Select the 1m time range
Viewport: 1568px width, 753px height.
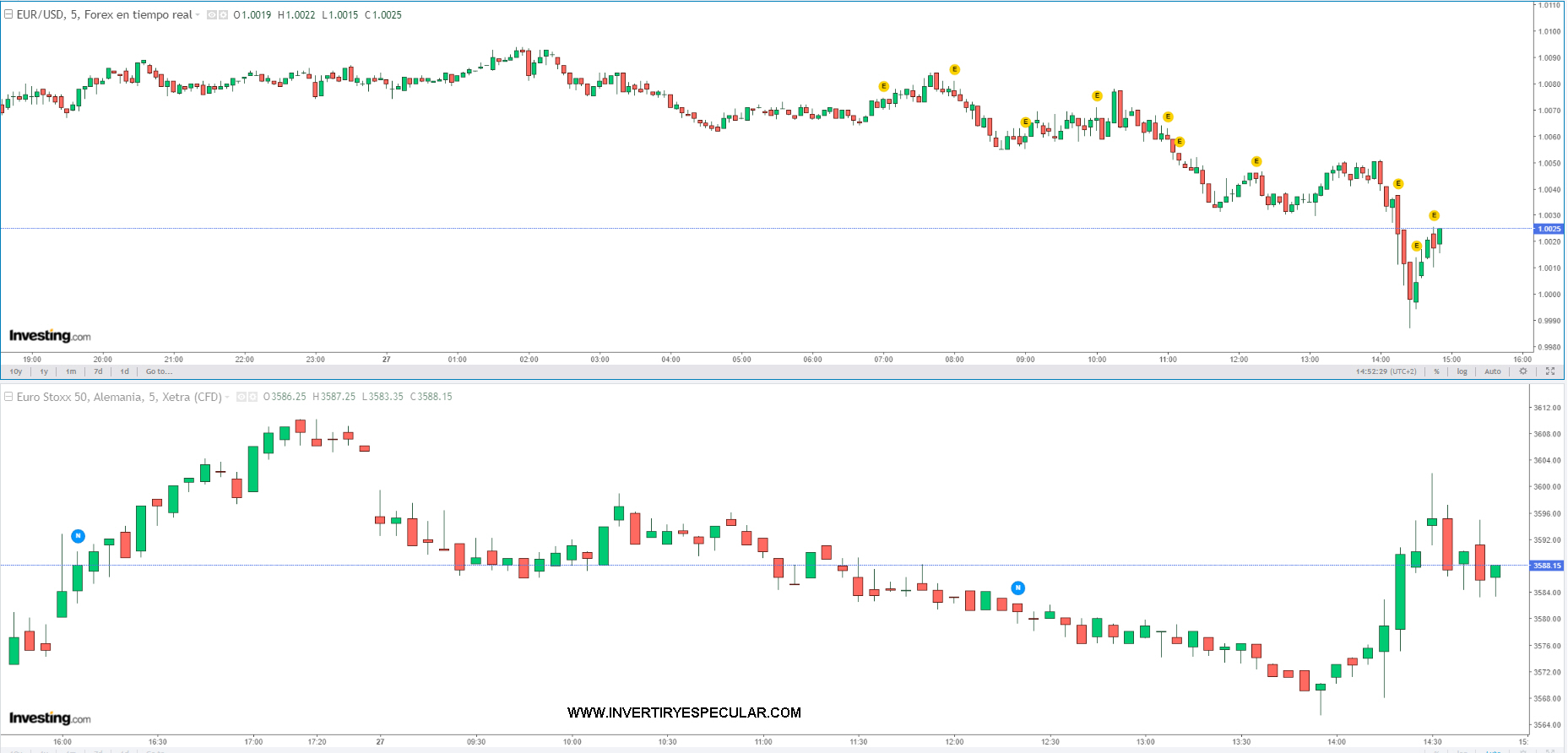tap(71, 371)
